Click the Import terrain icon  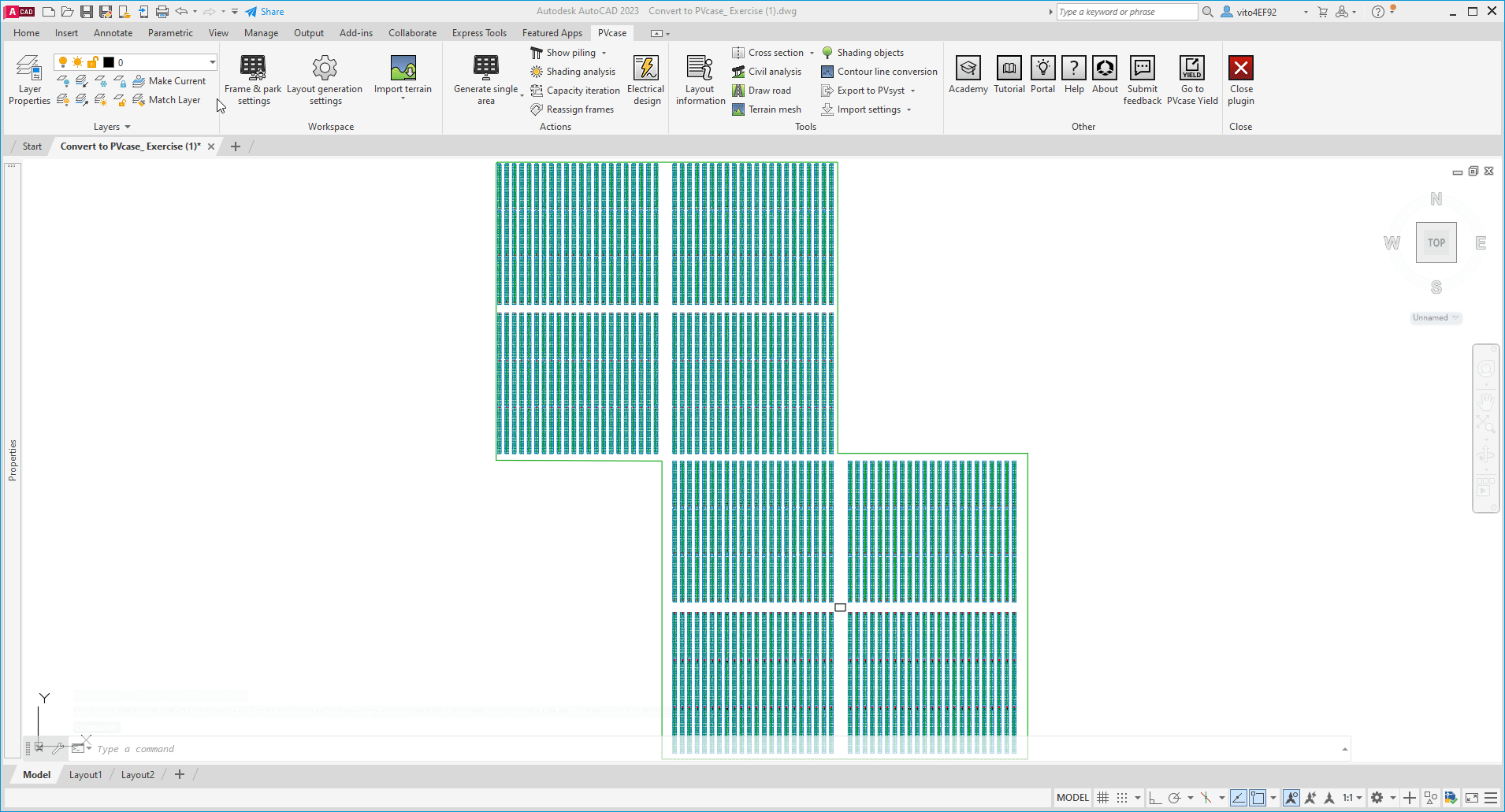click(x=403, y=69)
